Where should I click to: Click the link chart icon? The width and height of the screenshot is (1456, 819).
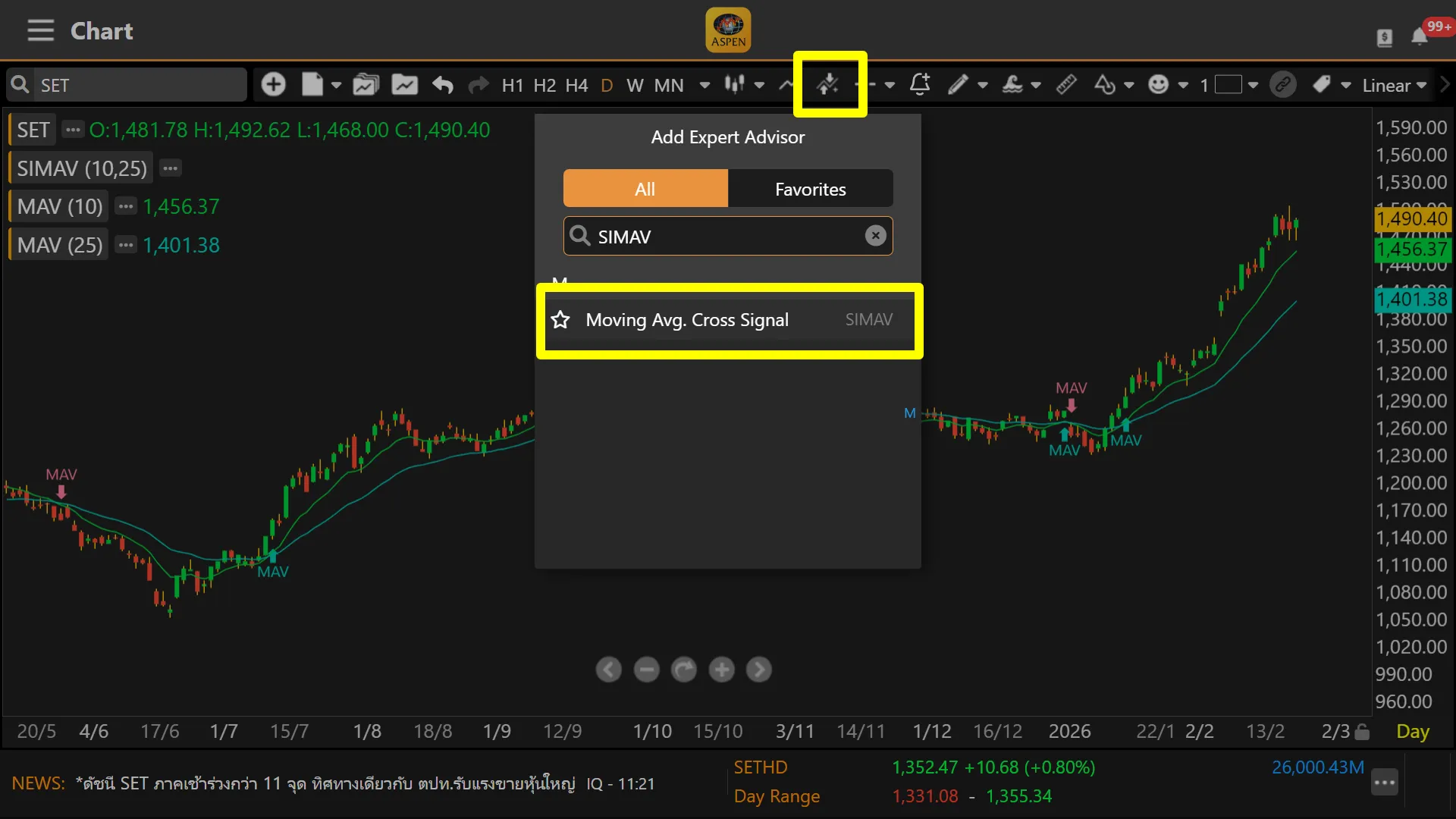tap(1283, 84)
